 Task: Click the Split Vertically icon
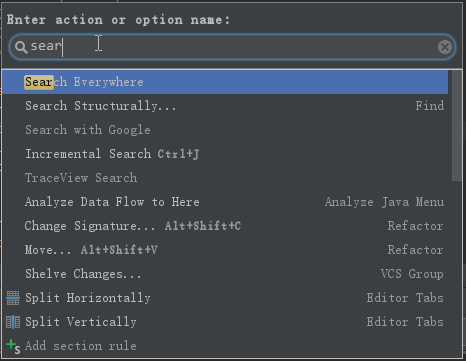click(x=13, y=322)
